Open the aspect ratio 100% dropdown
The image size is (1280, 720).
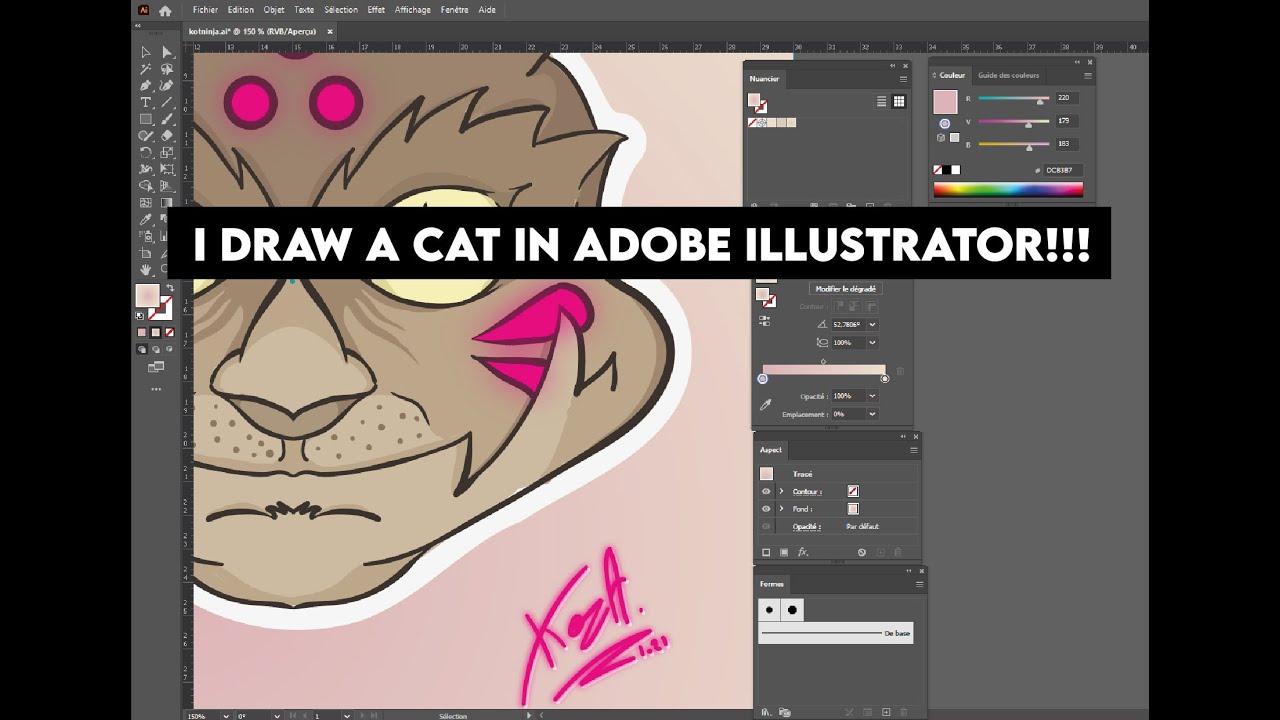pyautogui.click(x=873, y=342)
